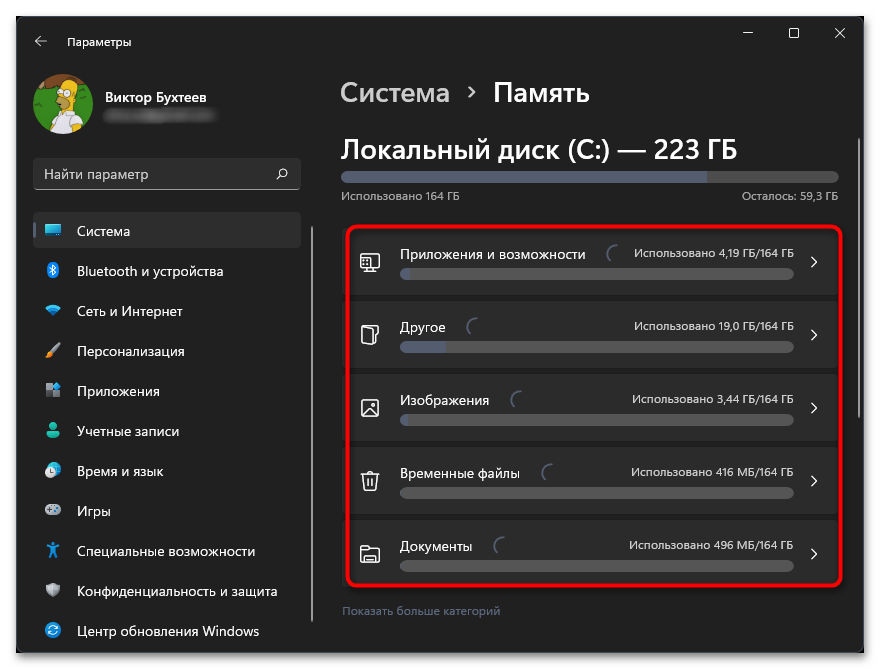Click the gamepad icon for Игры
The height and width of the screenshot is (669, 880).
(x=53, y=510)
